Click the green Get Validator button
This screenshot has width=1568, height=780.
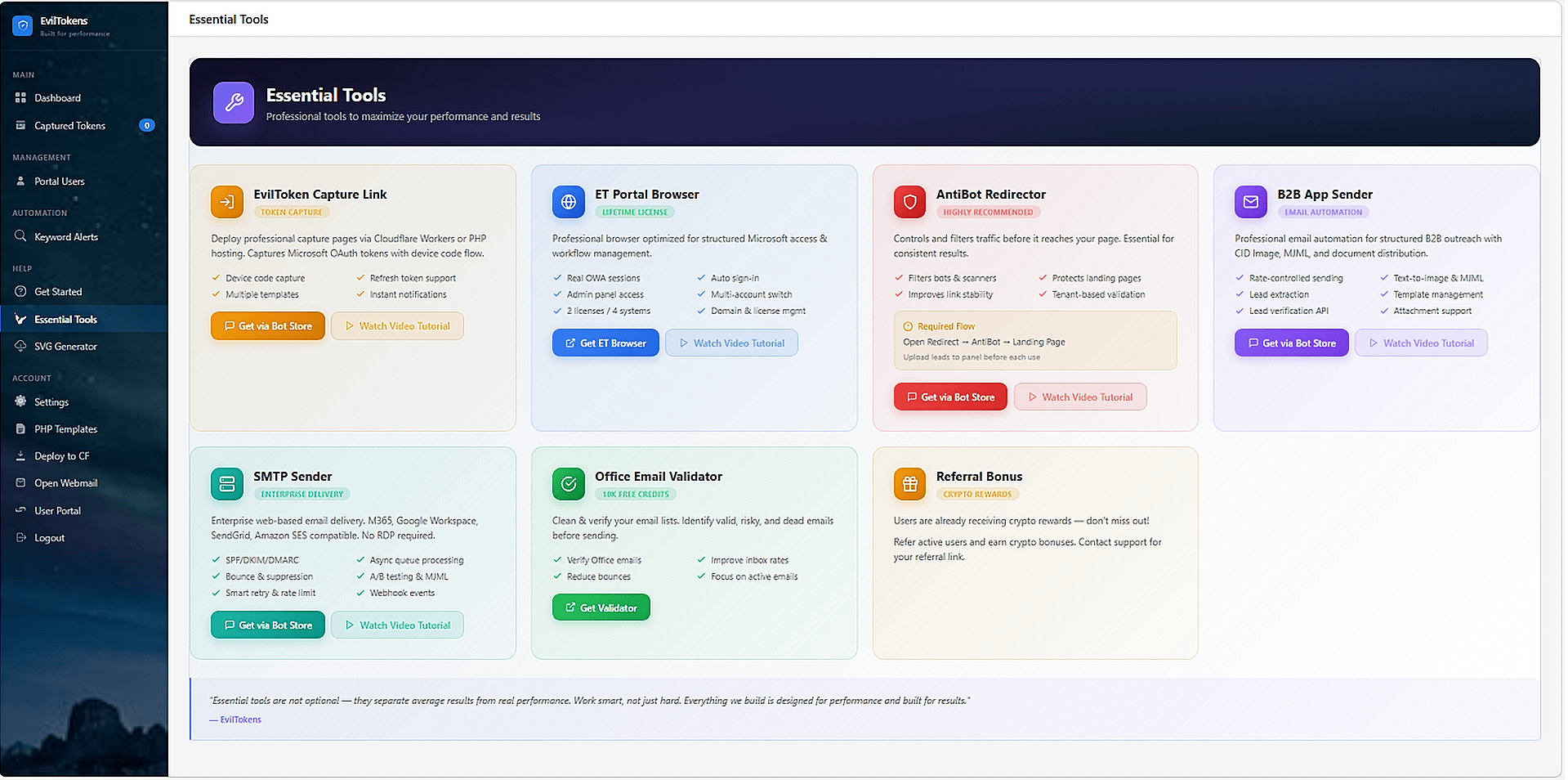point(601,607)
